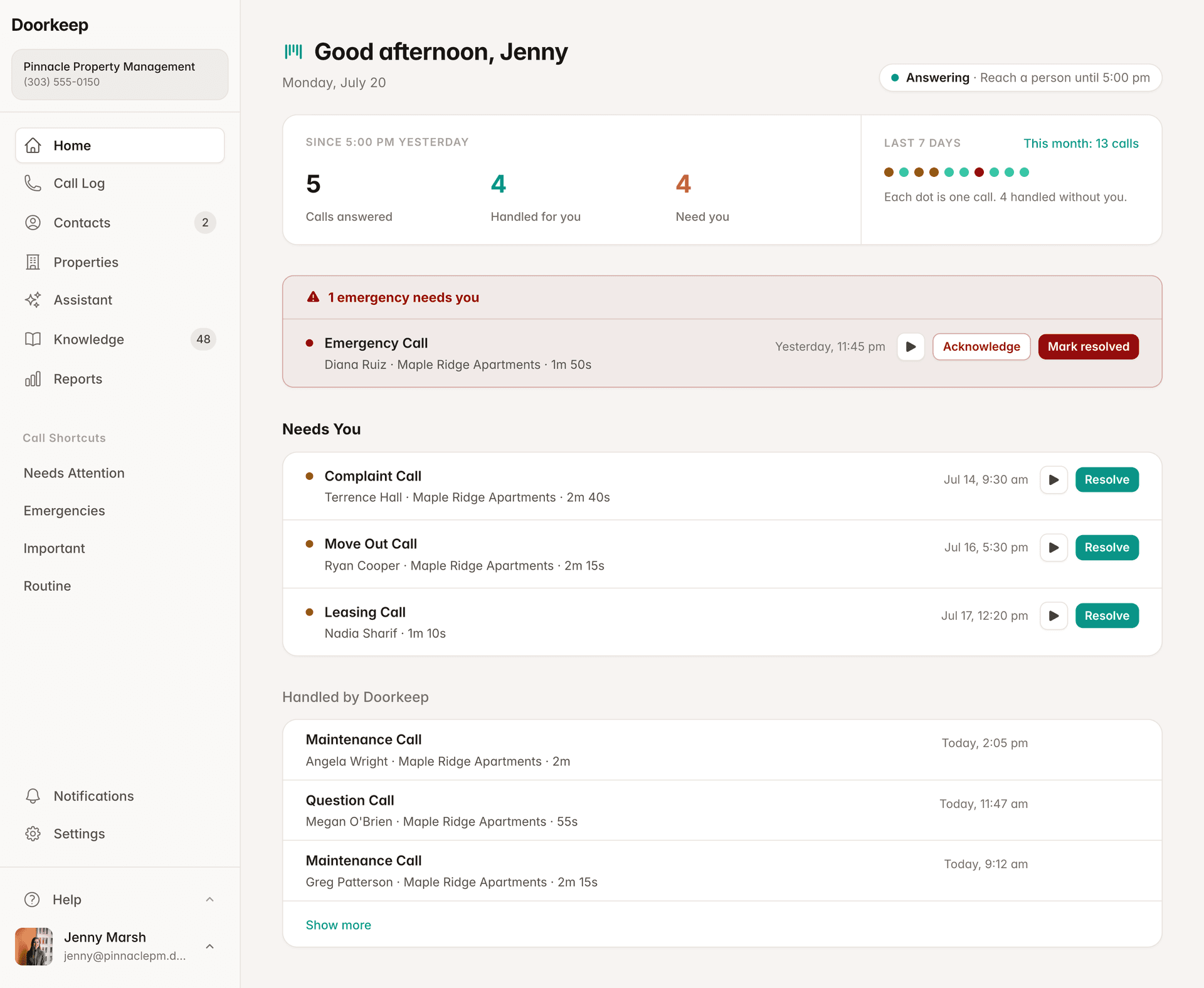This screenshot has height=988, width=1204.
Task: Click the Help question mark icon
Action: click(x=32, y=900)
